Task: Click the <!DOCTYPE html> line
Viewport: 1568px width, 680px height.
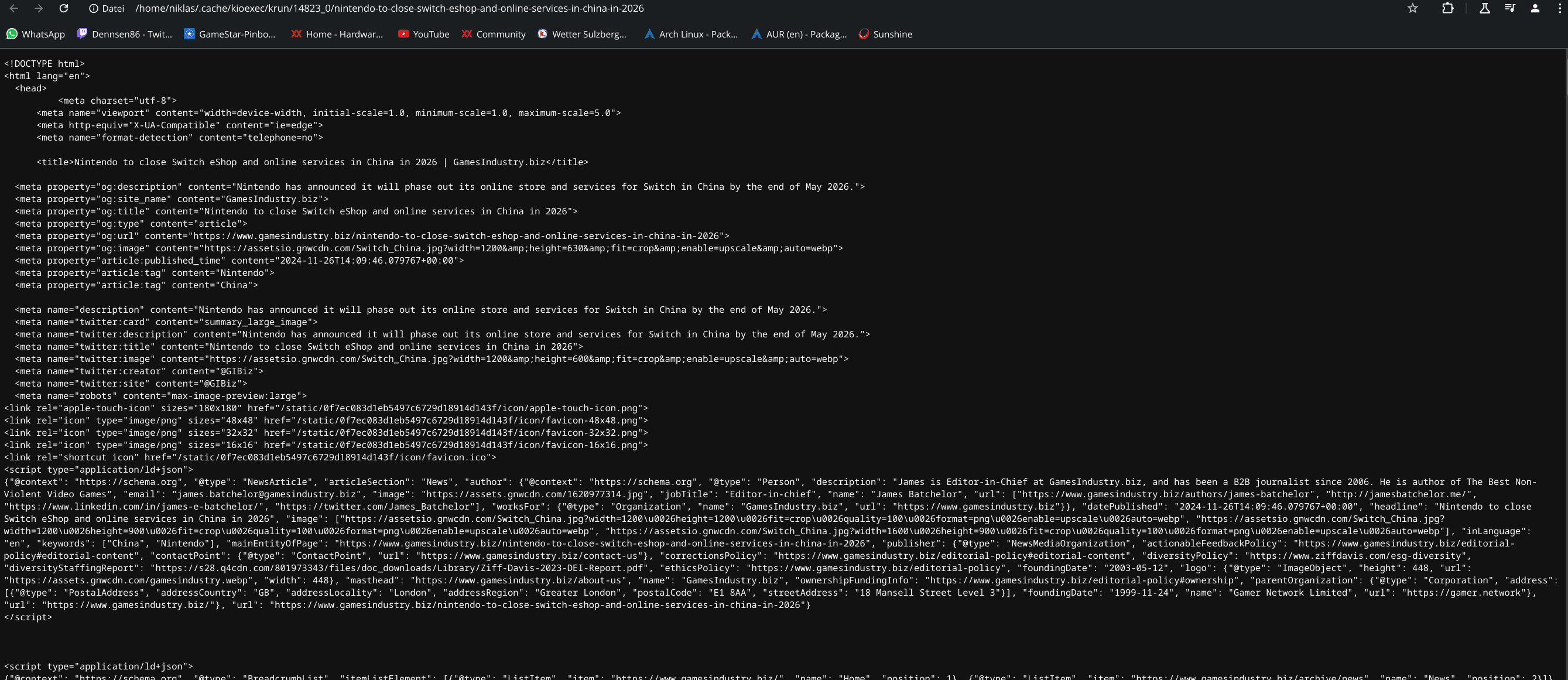Action: coord(44,63)
